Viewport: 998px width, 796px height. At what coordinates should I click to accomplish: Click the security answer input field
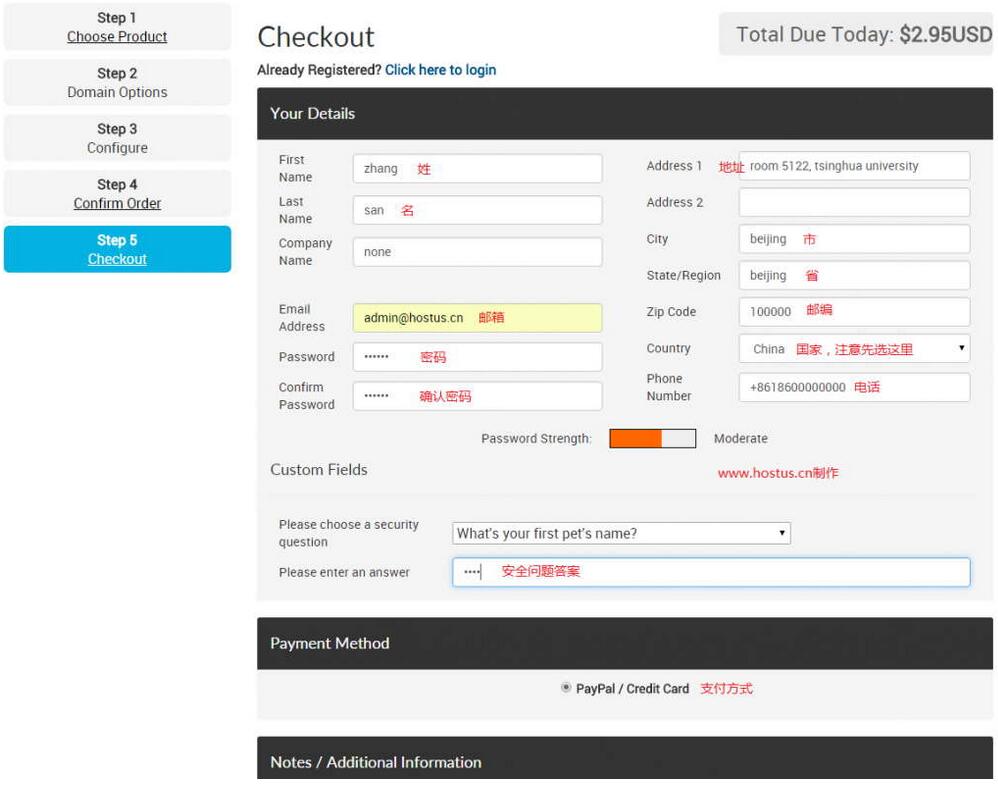(x=710, y=572)
